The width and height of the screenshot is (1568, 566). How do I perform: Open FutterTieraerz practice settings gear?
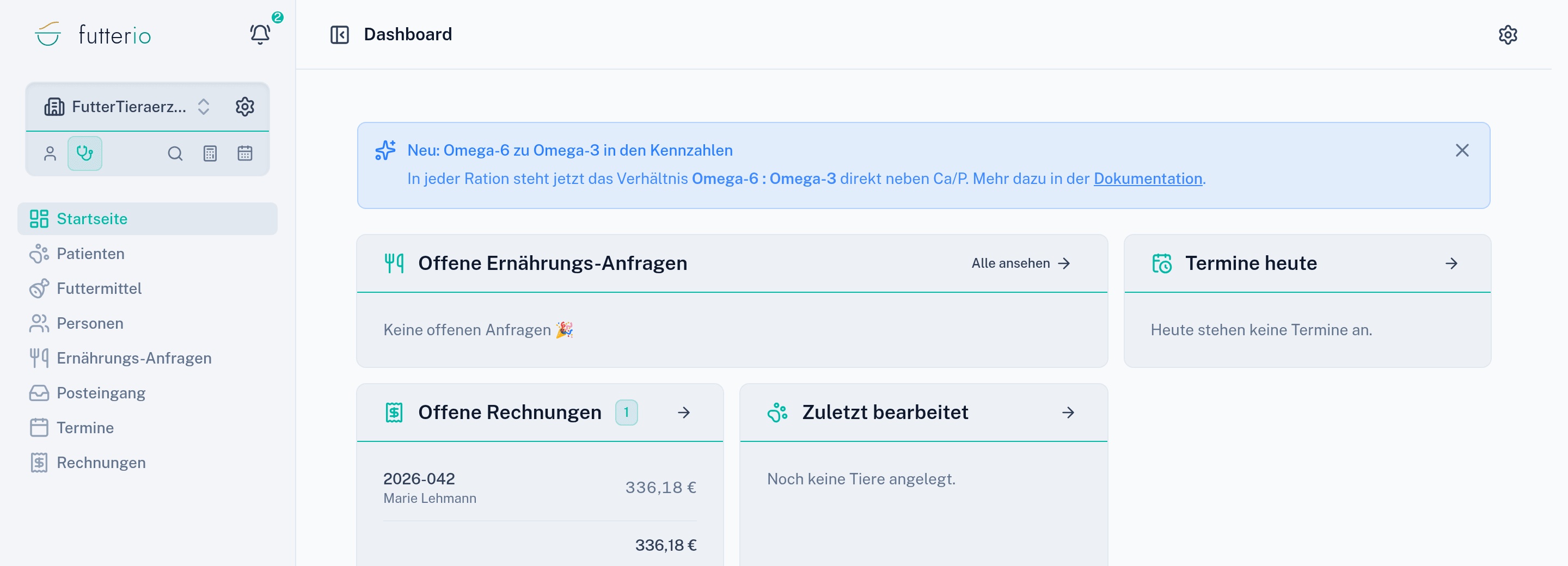244,107
